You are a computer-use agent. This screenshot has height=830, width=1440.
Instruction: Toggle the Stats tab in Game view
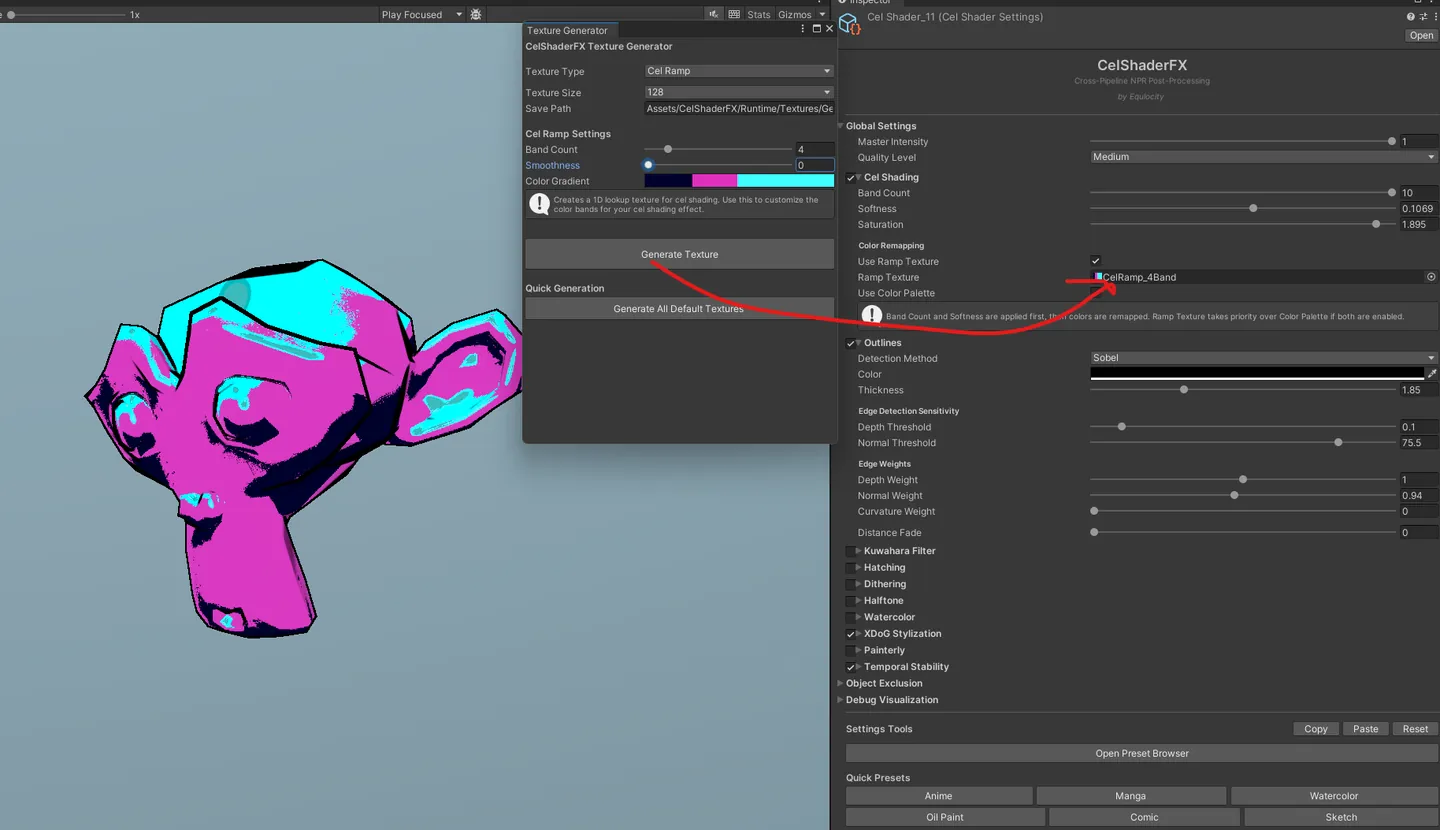click(x=759, y=14)
